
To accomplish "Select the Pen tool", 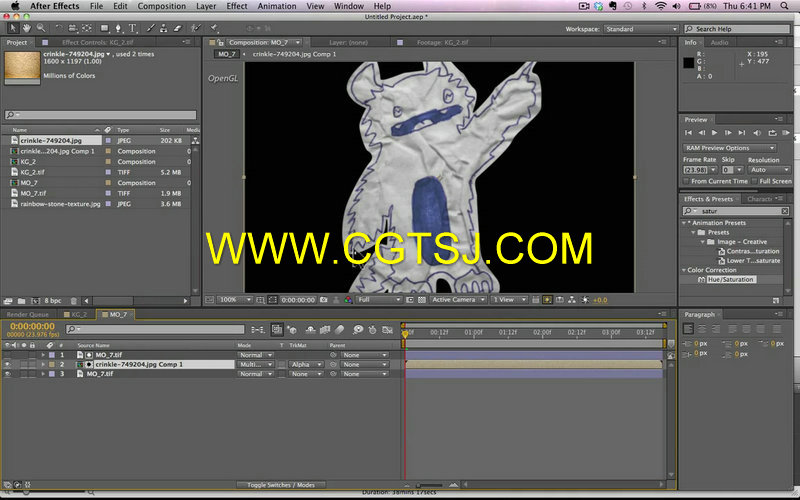I will (118, 29).
